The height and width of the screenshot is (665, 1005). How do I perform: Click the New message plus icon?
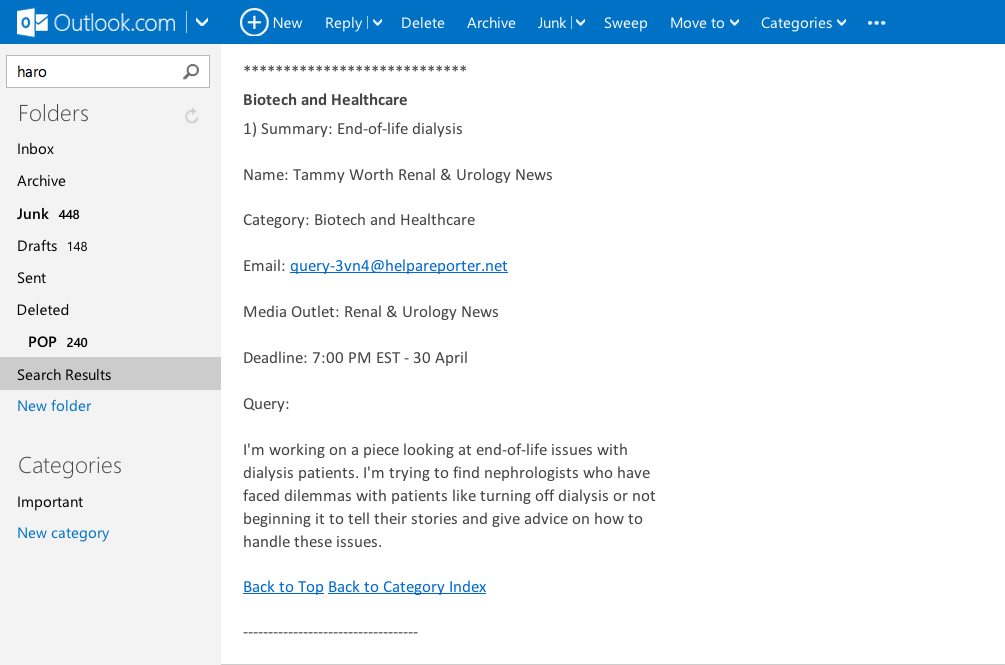click(x=254, y=22)
